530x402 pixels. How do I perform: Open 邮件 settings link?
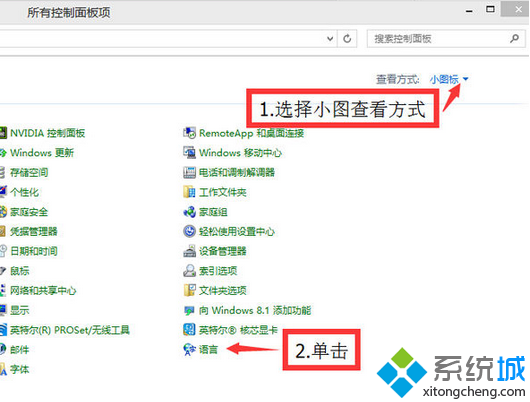(x=20, y=350)
